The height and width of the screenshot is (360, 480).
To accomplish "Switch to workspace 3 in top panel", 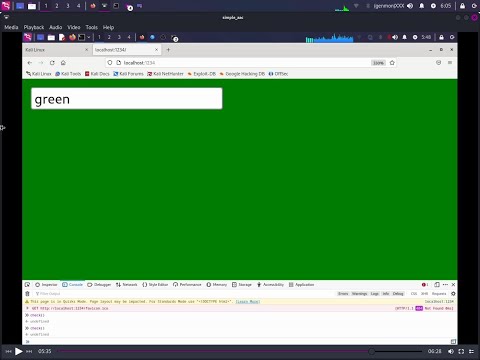I will click(68, 6).
